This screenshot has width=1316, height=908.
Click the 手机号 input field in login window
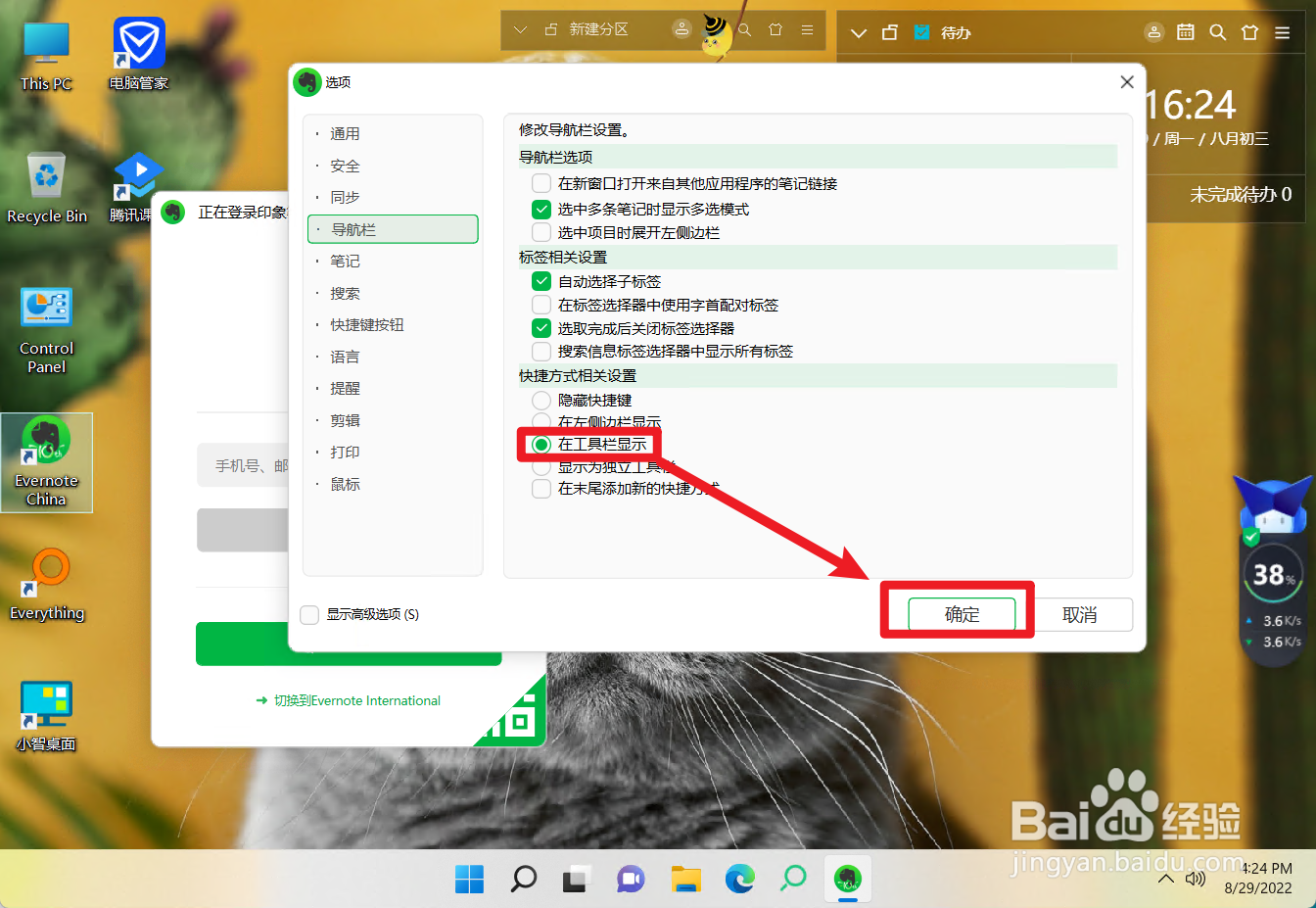click(x=245, y=466)
